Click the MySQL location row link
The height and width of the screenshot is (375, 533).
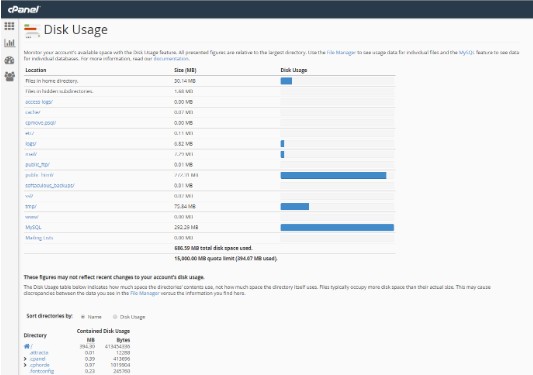pos(33,227)
